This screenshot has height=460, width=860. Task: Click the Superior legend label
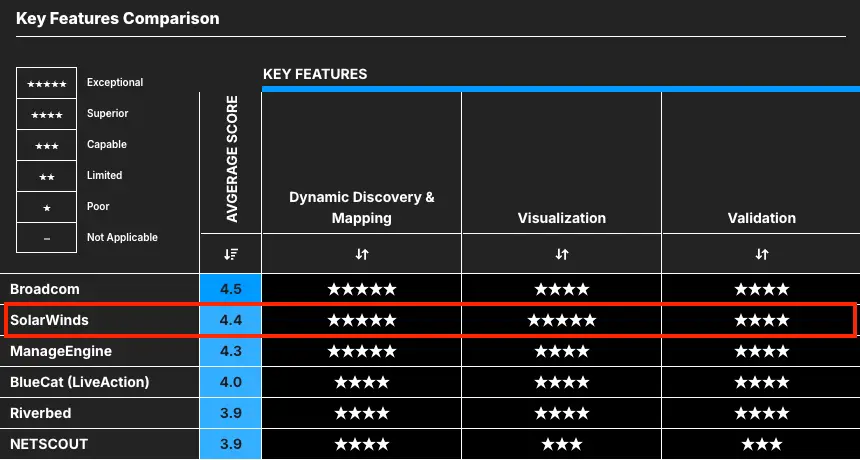click(108, 113)
